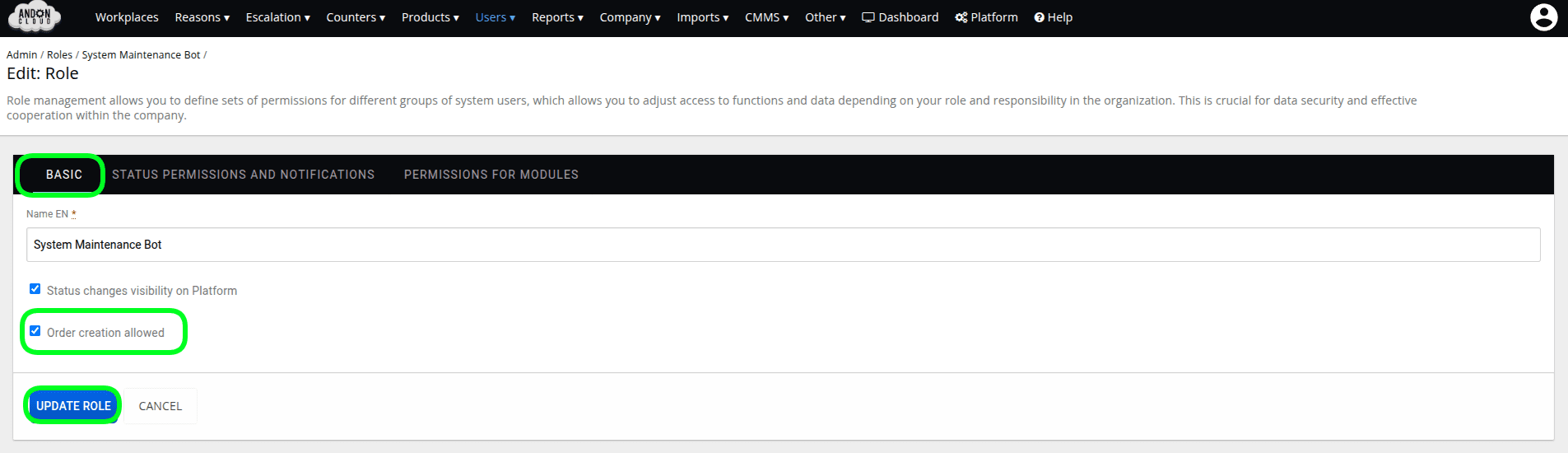
Task: Open the CMMS dropdown menu
Action: (x=766, y=17)
